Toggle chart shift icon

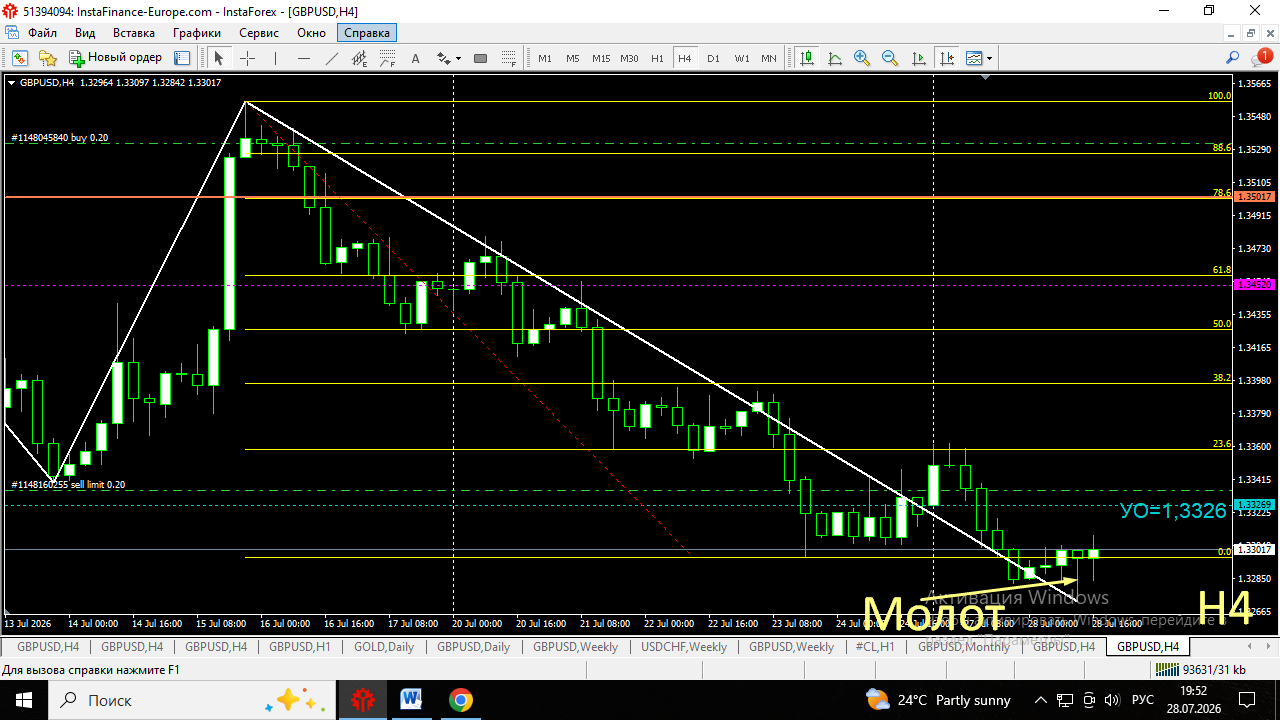946,58
